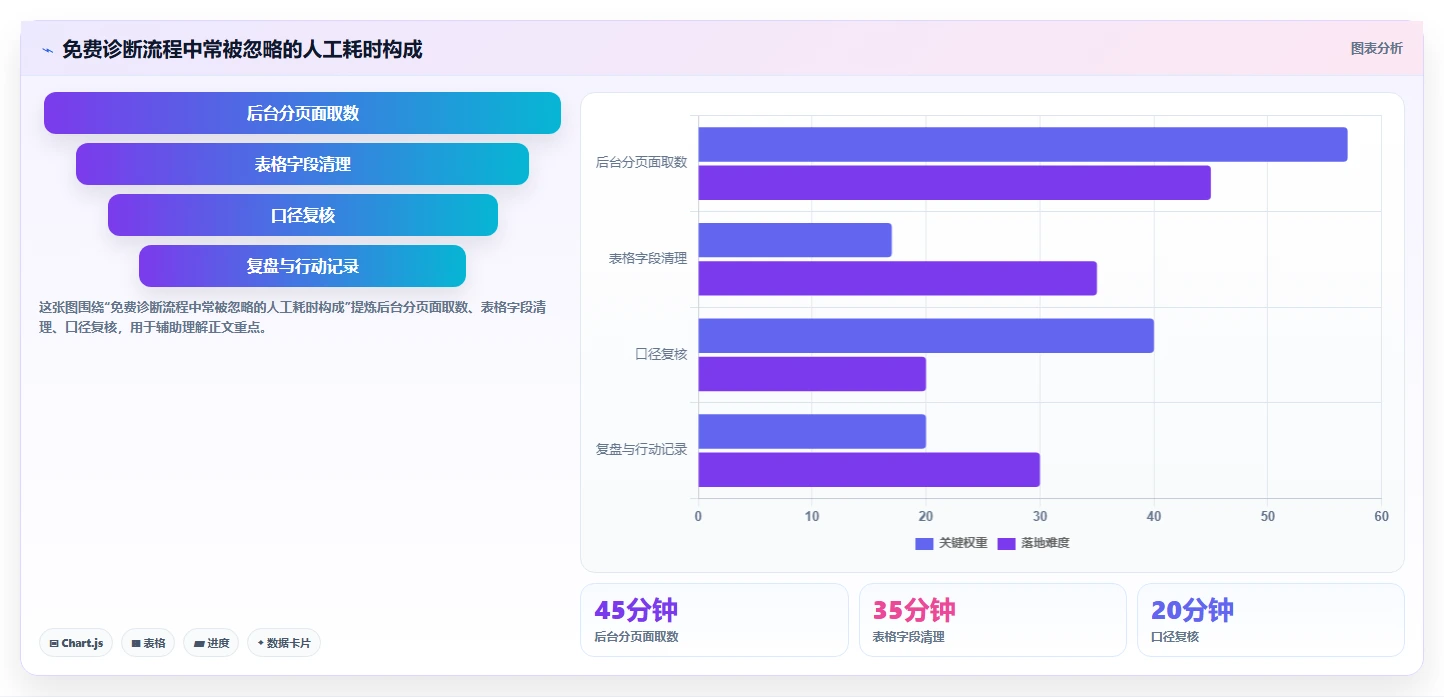Click the description paragraph starting 这张图围绕
1444x697 pixels.
tap(292, 317)
